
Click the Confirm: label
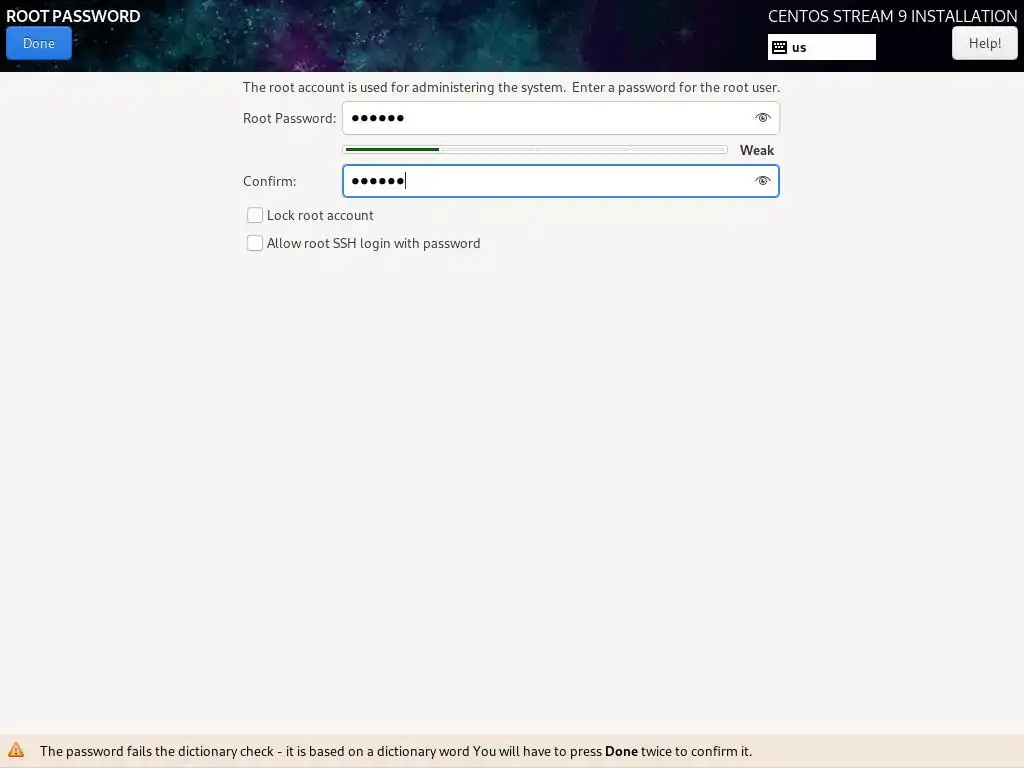pyautogui.click(x=270, y=181)
